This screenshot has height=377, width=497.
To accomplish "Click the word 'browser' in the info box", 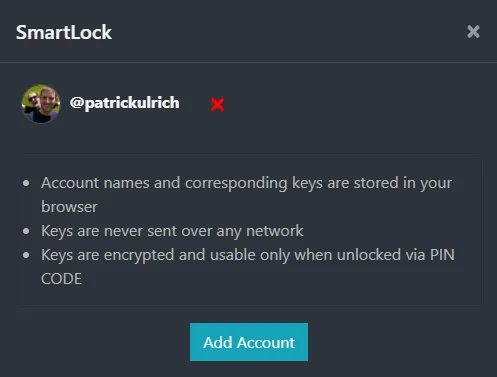I will (69, 207).
